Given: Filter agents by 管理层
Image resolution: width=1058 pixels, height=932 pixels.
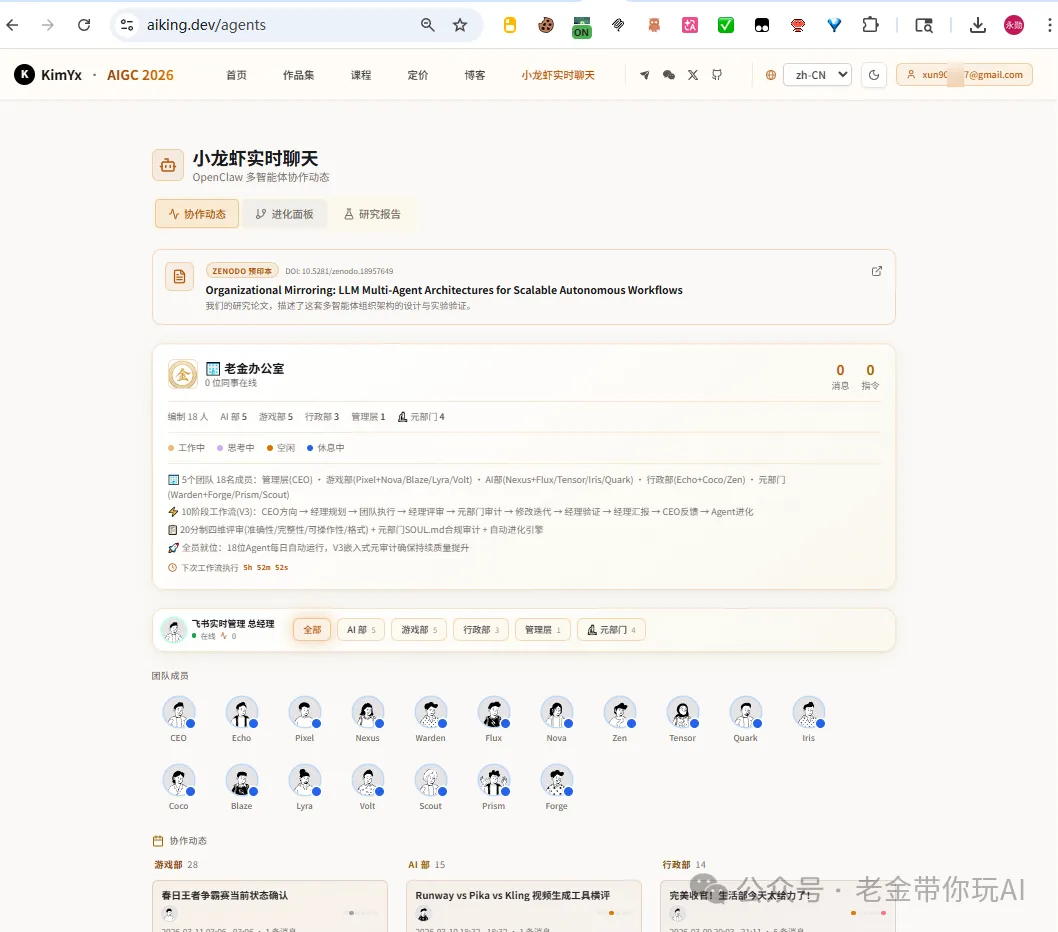Looking at the screenshot, I should [x=542, y=630].
